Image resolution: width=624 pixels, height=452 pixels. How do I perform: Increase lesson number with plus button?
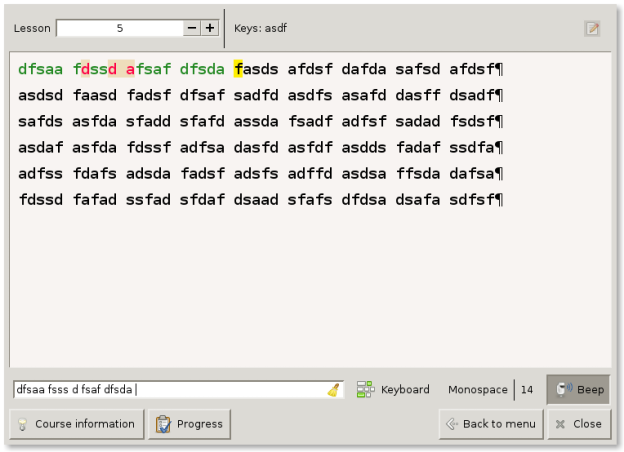(210, 28)
